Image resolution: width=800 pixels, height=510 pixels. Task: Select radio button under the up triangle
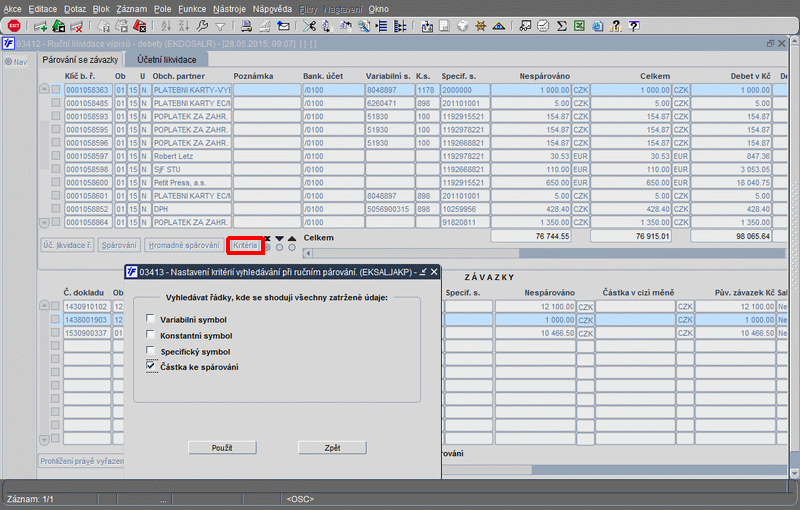292,247
